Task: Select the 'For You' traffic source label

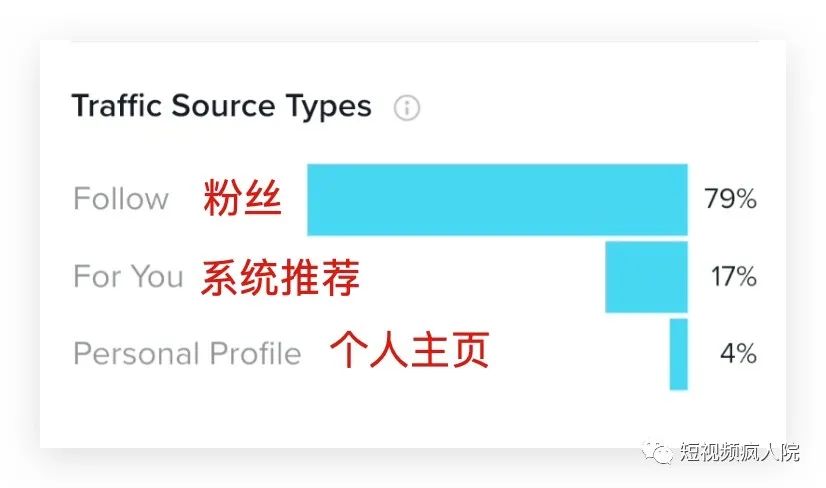Action: pyautogui.click(x=128, y=276)
